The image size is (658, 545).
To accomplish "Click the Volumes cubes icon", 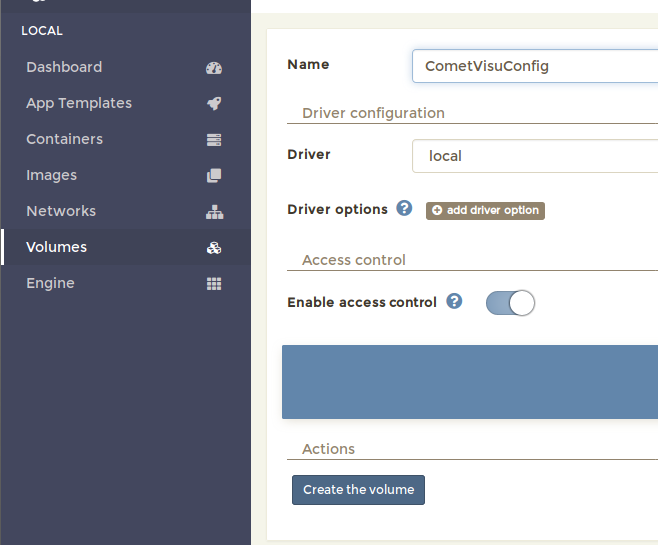I will coord(213,248).
